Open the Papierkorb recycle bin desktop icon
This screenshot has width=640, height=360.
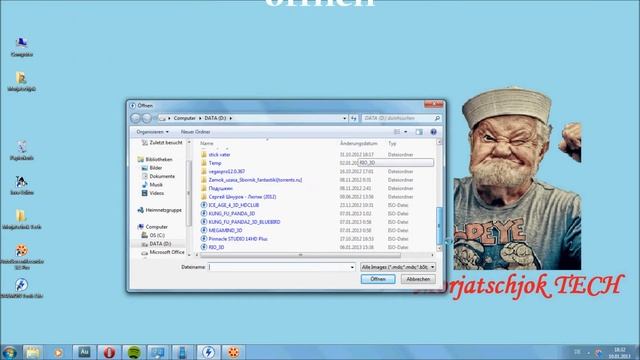[22, 150]
